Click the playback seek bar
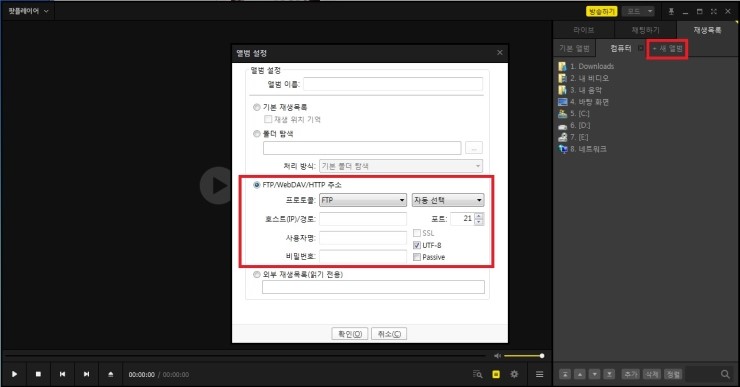740x387 pixels. tap(244, 355)
